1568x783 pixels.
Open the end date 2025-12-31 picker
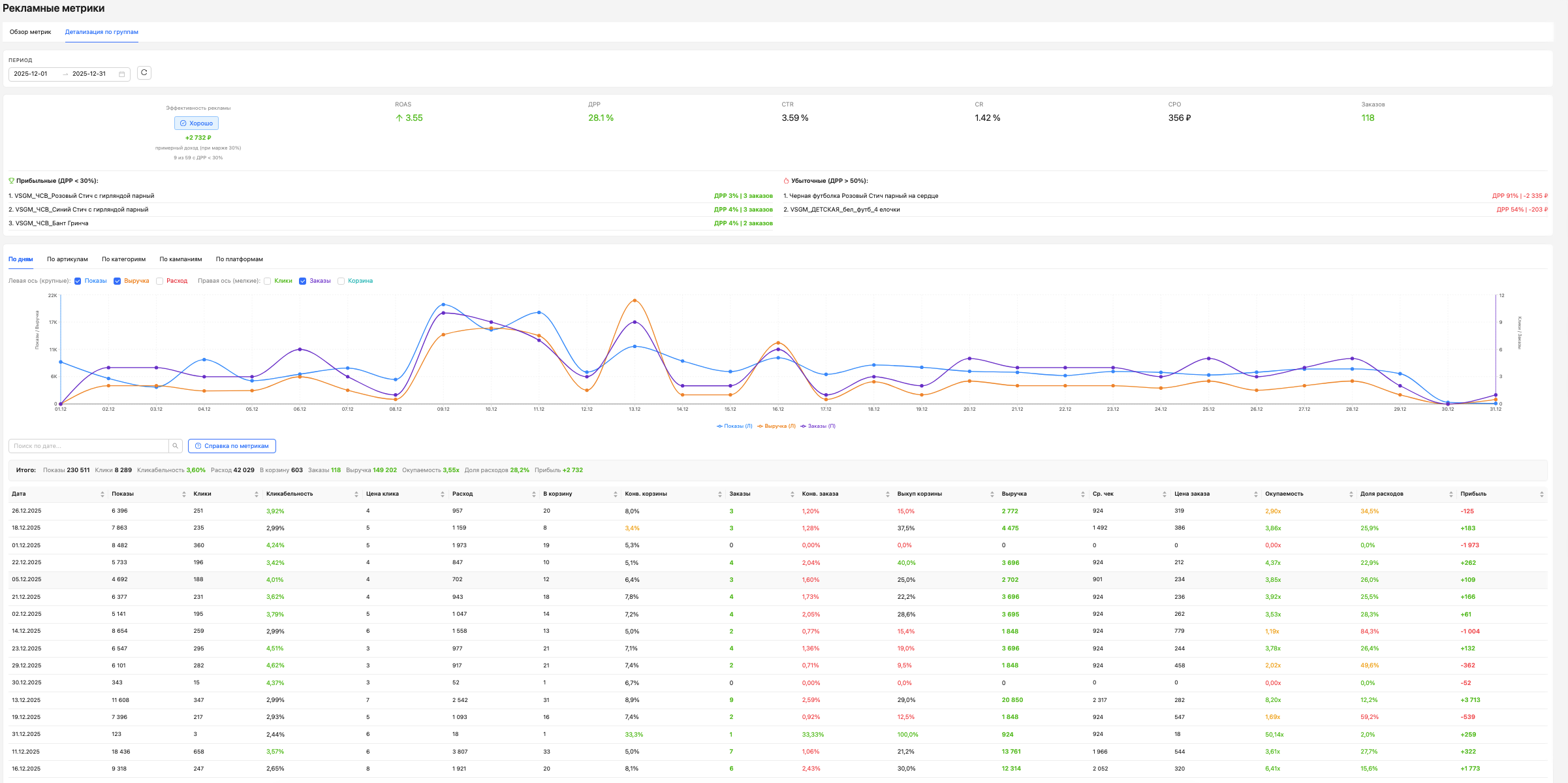(89, 74)
